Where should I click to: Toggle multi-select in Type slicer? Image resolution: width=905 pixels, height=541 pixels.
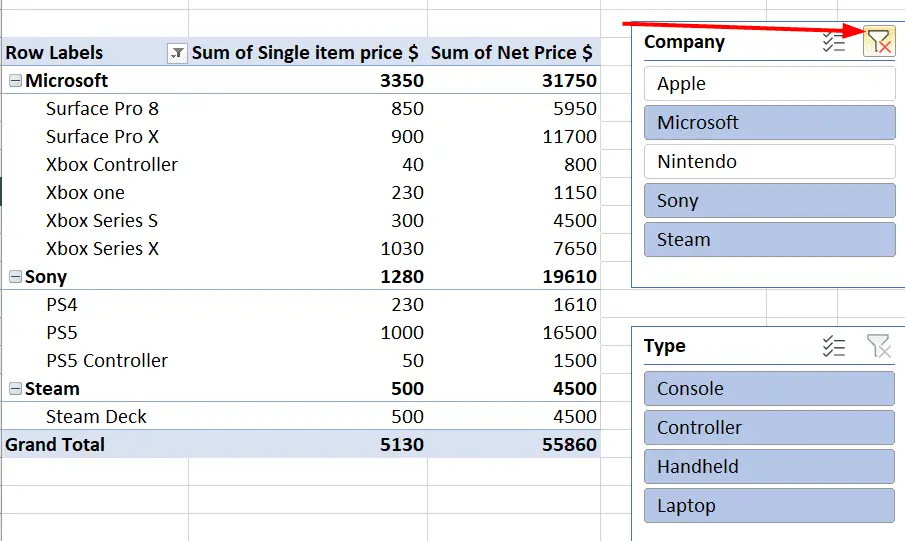[x=833, y=346]
